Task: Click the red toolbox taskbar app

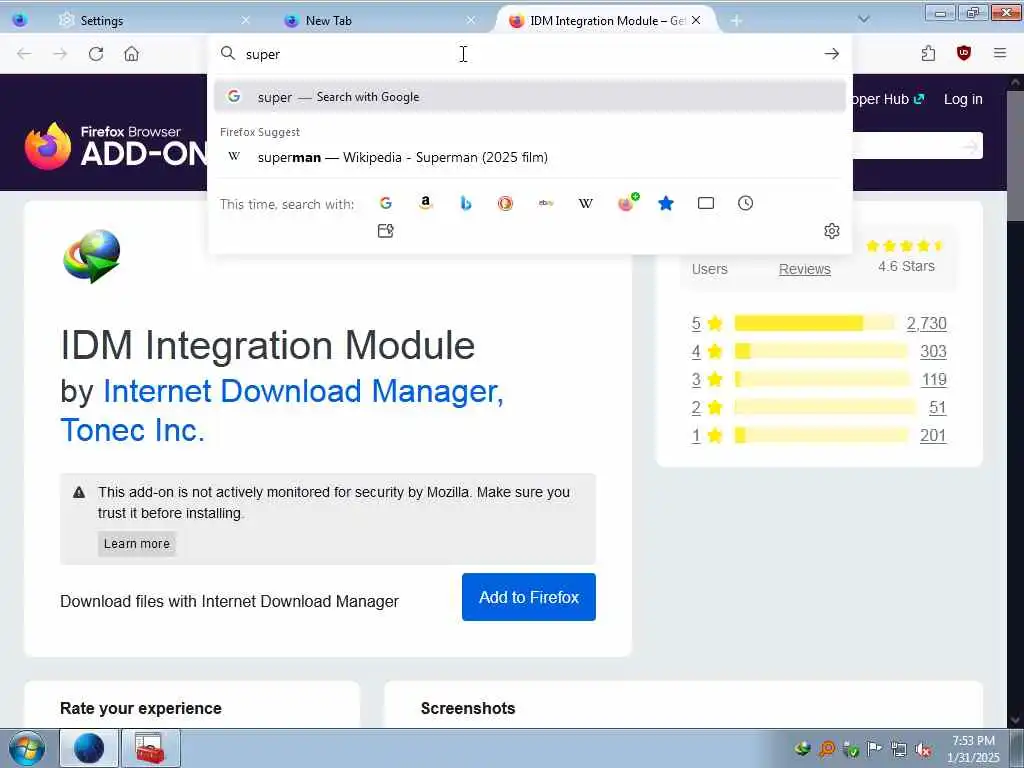Action: [x=150, y=748]
